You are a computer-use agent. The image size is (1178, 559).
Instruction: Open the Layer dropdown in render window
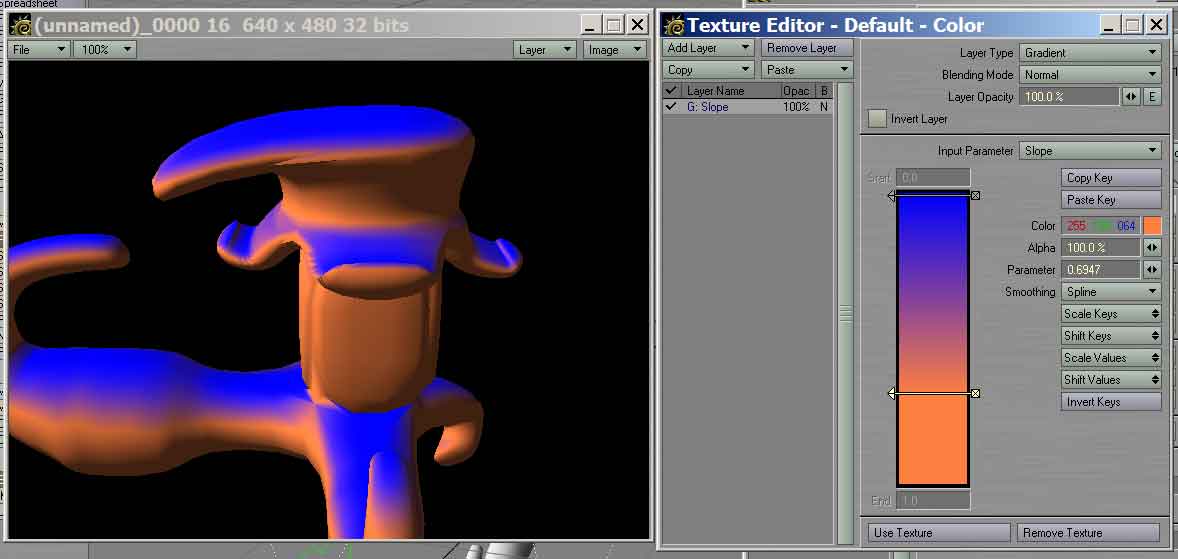coord(545,50)
